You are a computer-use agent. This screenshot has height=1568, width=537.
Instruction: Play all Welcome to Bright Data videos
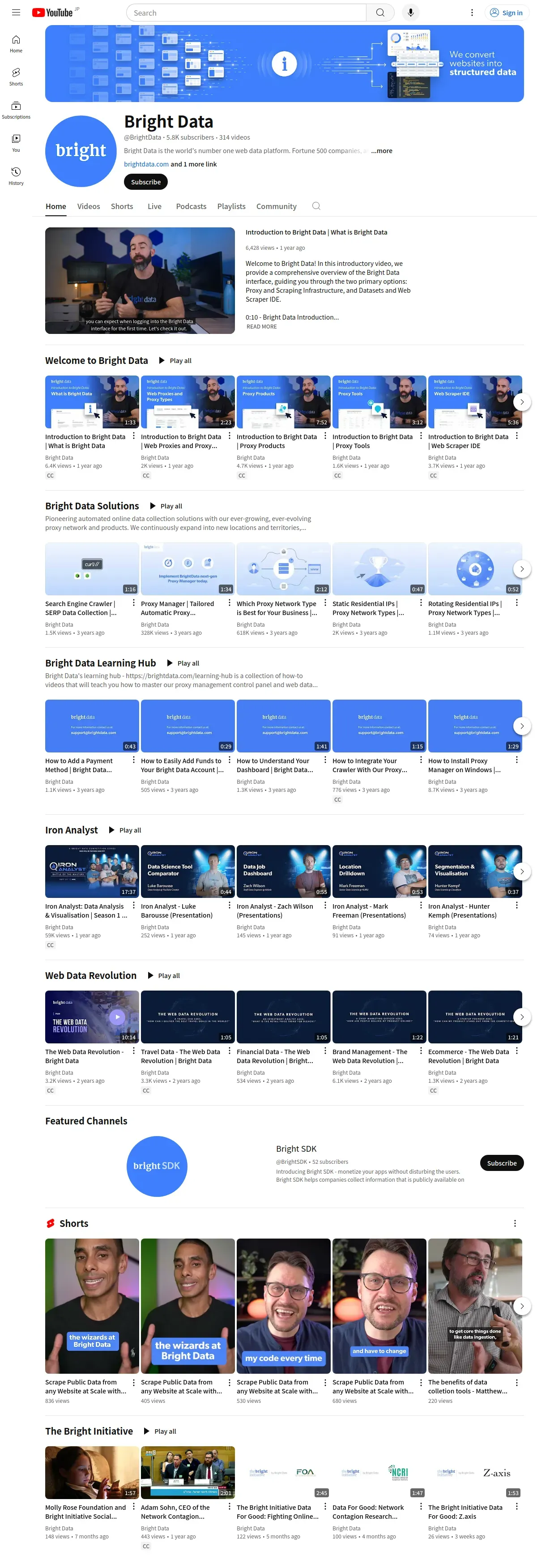175,360
